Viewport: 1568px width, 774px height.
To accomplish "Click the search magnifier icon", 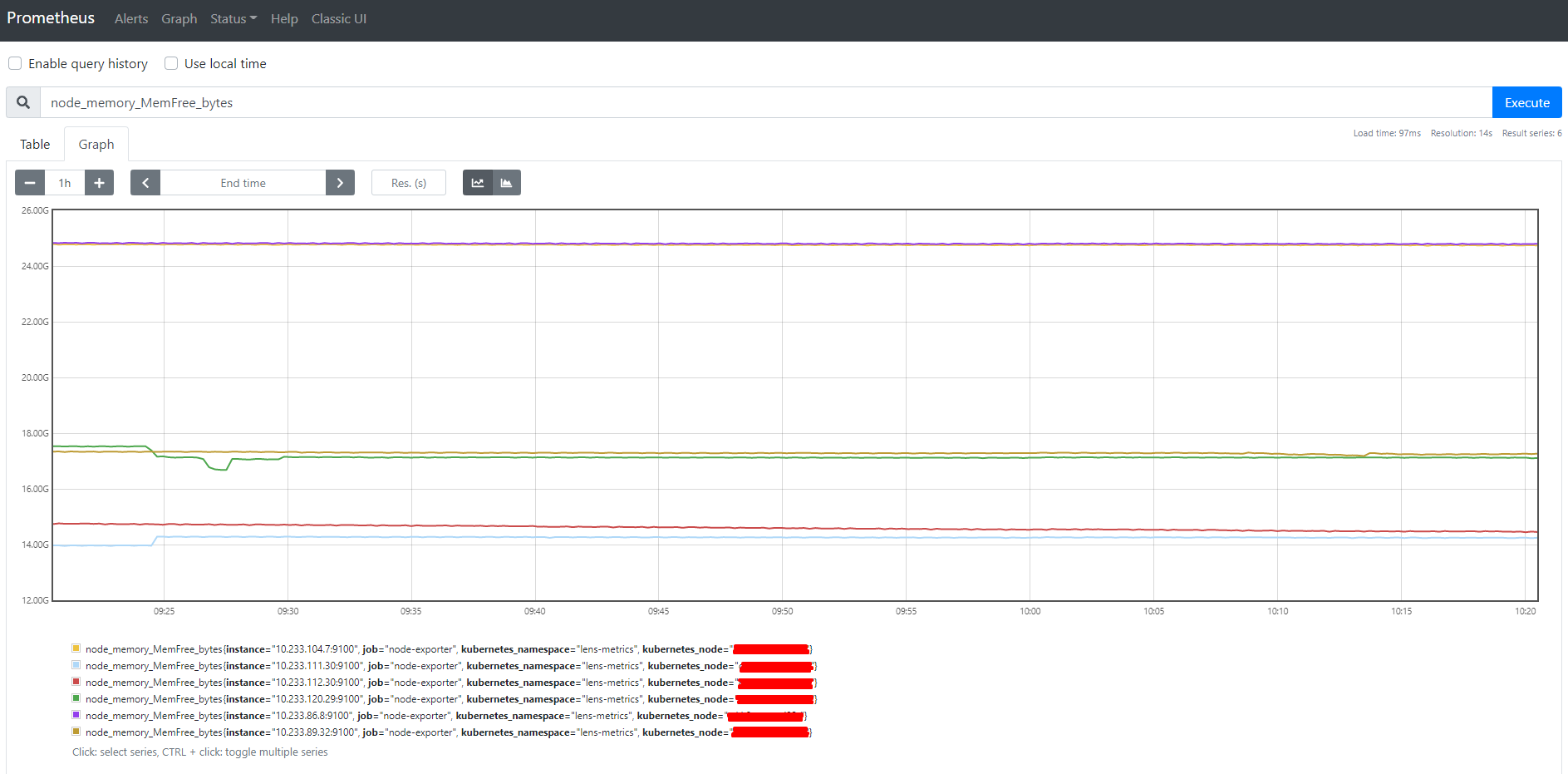I will click(x=22, y=101).
